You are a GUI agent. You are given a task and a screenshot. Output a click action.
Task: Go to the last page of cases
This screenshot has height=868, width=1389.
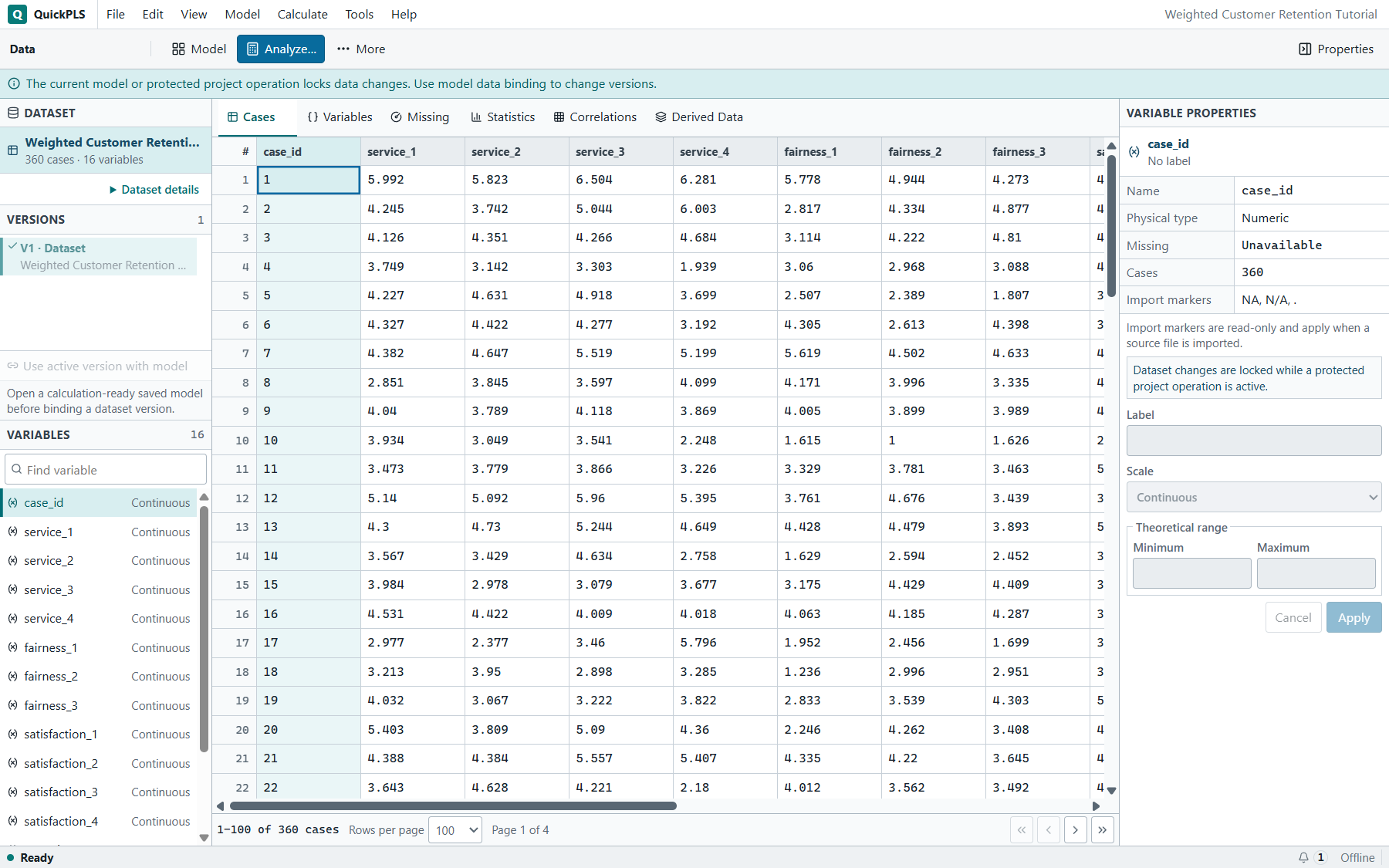tap(1103, 830)
